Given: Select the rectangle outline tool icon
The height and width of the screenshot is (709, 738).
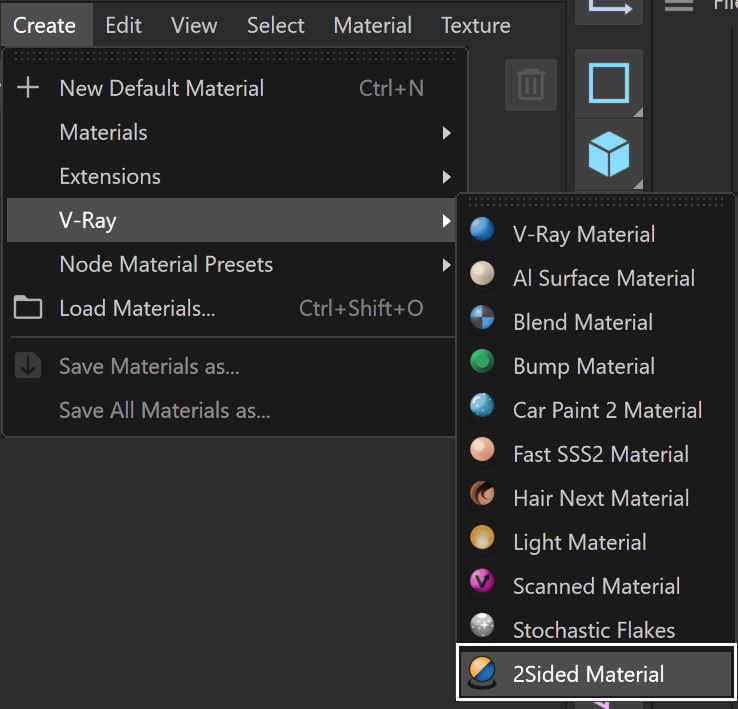Looking at the screenshot, I should point(609,83).
